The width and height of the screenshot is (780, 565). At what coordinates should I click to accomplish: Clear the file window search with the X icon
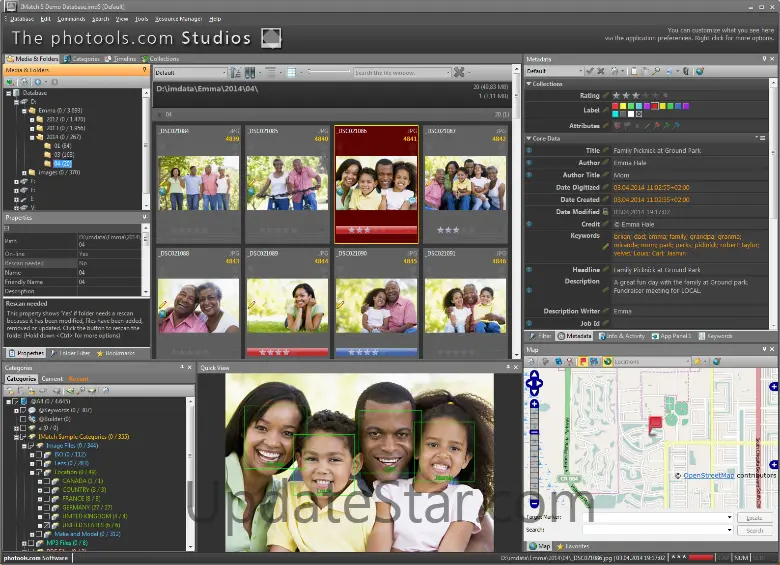pyautogui.click(x=458, y=73)
